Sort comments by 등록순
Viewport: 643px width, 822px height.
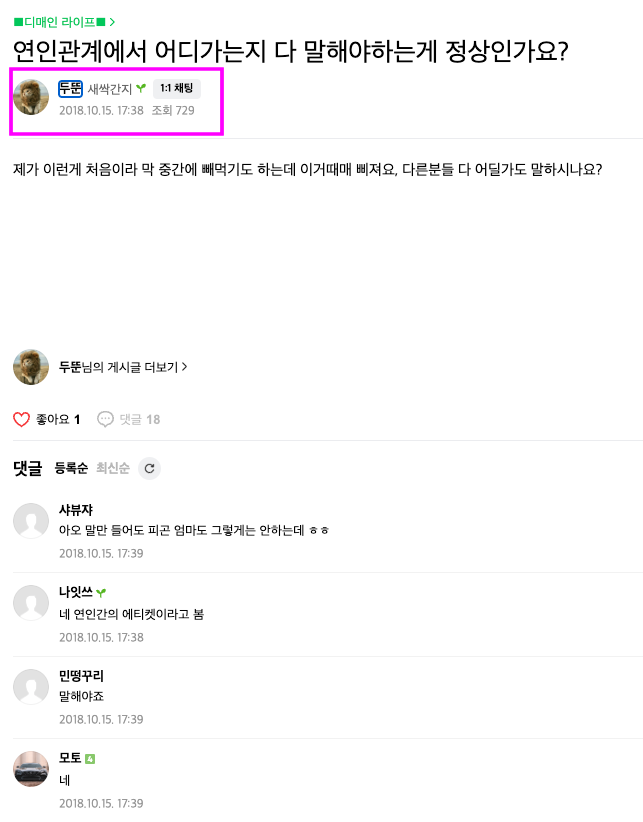(x=71, y=468)
